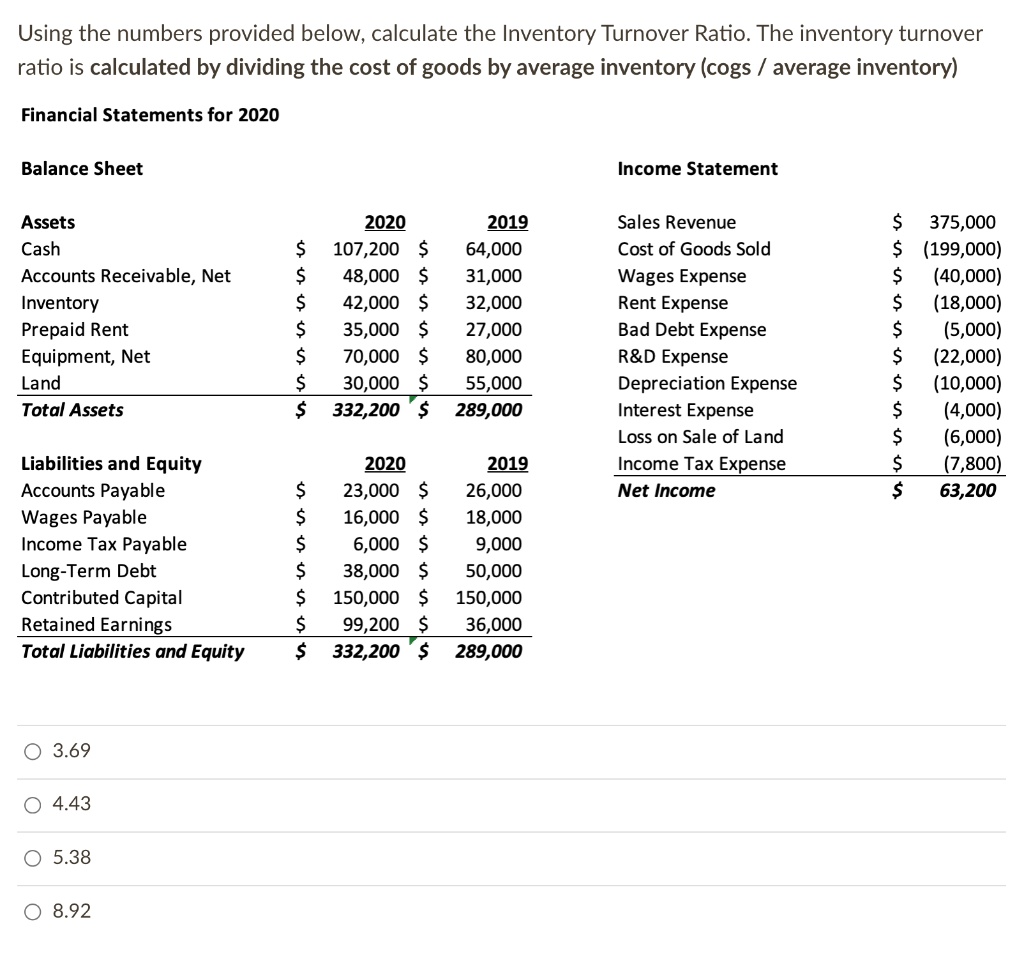Click the Cost of Goods Sold line item
The width and height of the screenshot is (1024, 954).
tap(694, 249)
